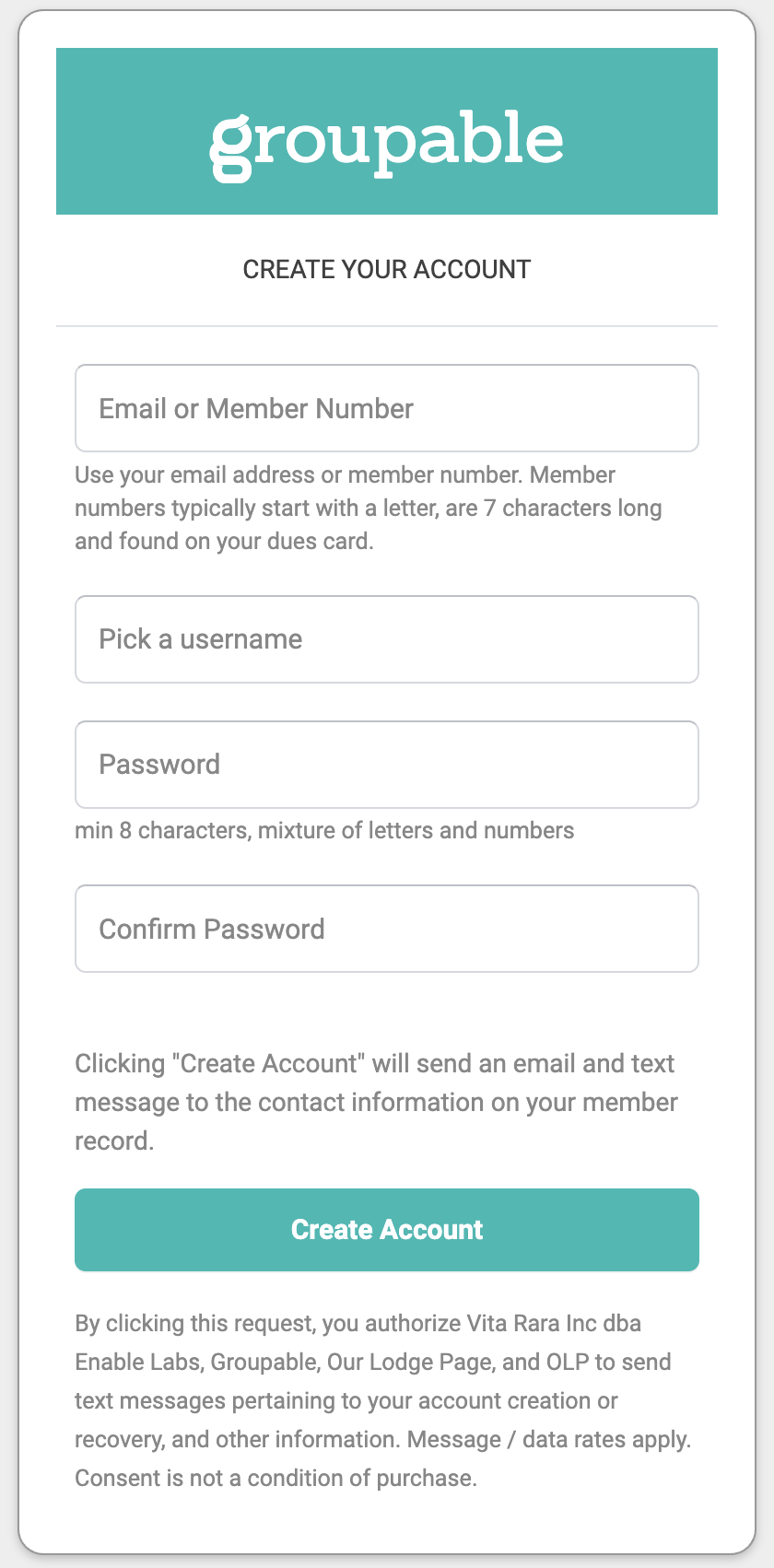The width and height of the screenshot is (774, 1568).
Task: Click the email and text message notice
Action: pyautogui.click(x=376, y=1102)
